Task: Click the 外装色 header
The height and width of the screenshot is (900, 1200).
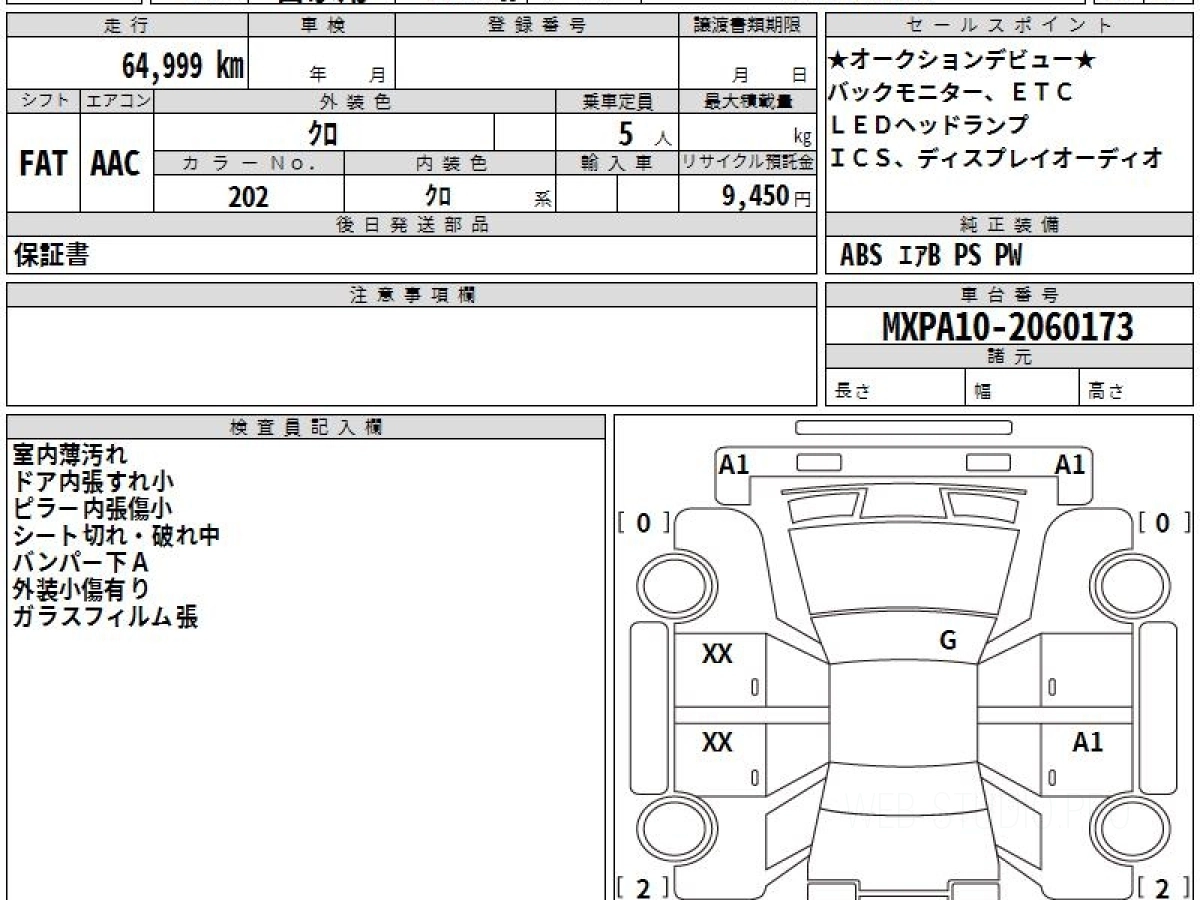Action: pos(355,101)
